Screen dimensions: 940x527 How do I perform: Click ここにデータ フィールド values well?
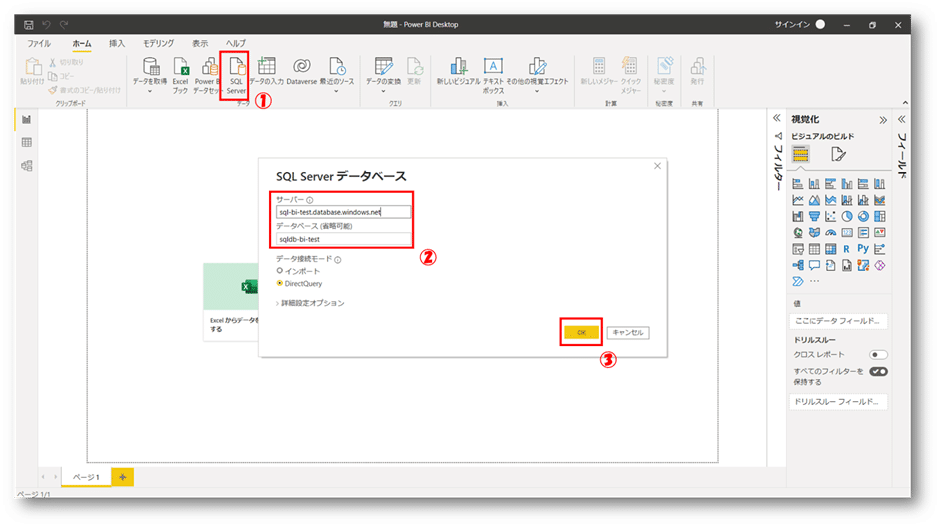pyautogui.click(x=837, y=321)
